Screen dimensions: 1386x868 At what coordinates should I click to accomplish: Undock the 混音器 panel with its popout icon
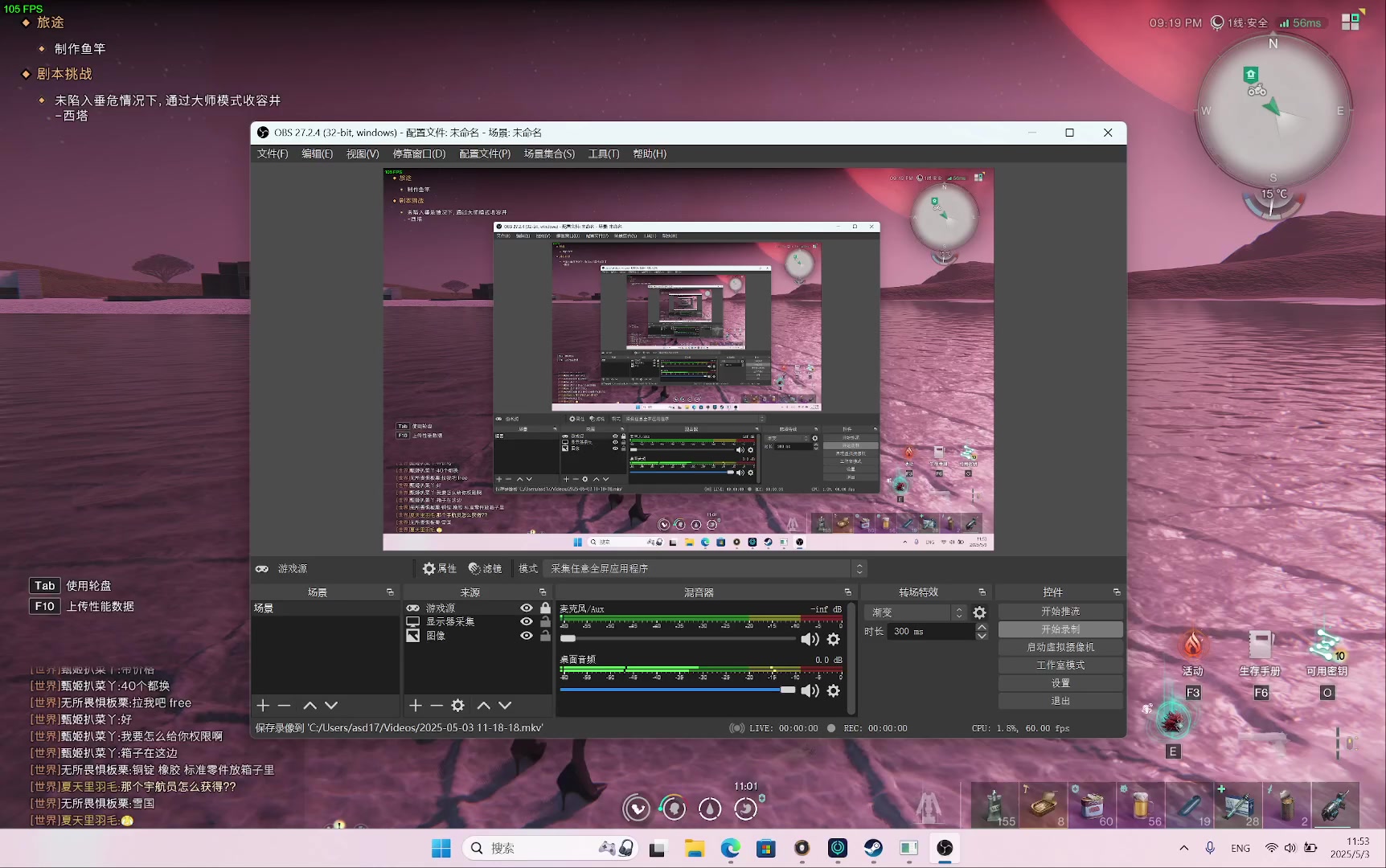(847, 592)
